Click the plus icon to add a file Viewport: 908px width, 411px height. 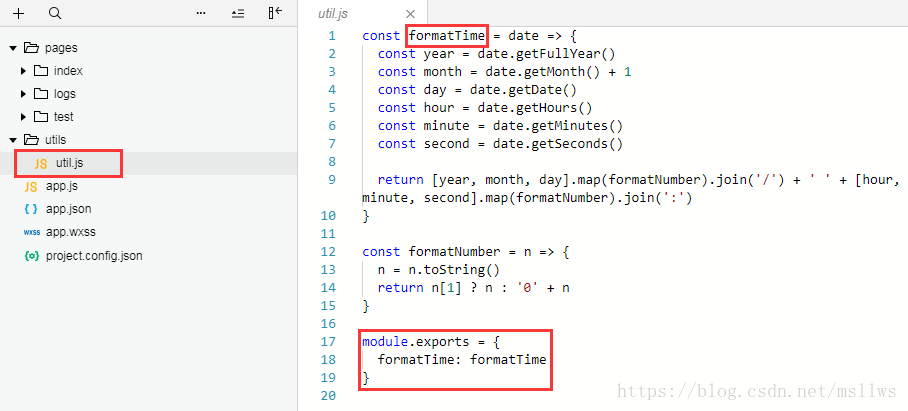18,13
